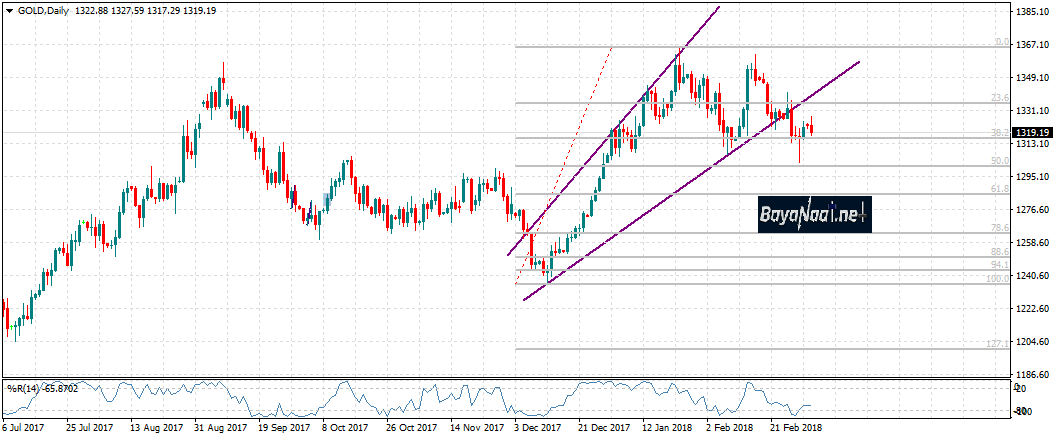Click the 1204.60 price axis label

point(1030,342)
